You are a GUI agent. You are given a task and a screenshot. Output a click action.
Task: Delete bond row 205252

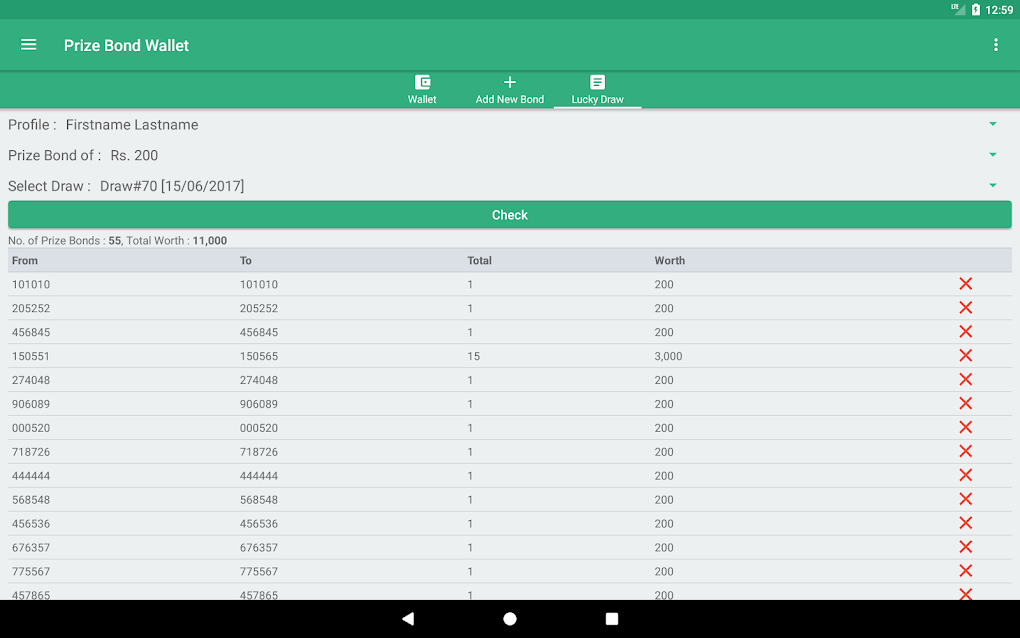[965, 308]
